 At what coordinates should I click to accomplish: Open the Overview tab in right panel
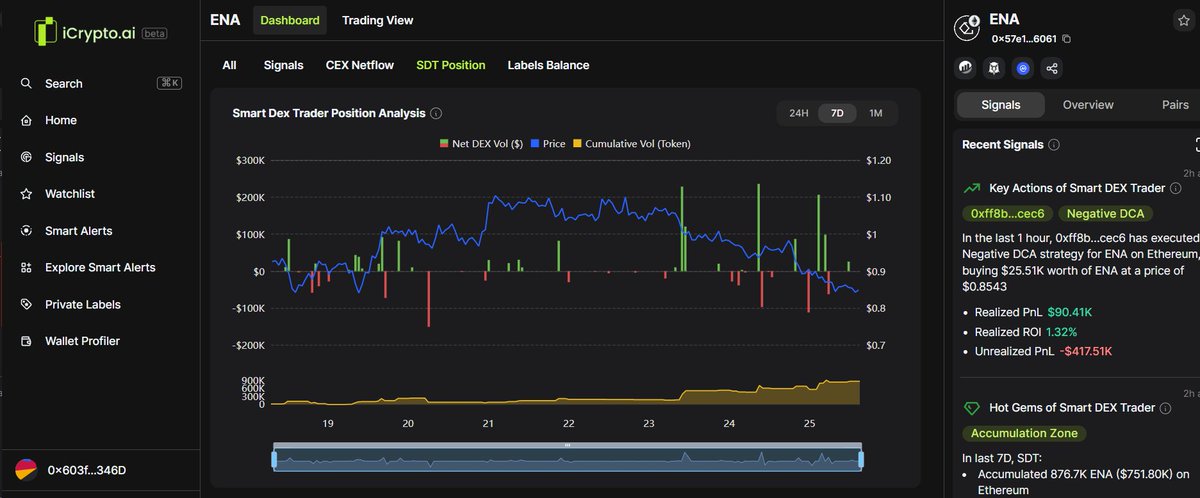coord(1088,105)
